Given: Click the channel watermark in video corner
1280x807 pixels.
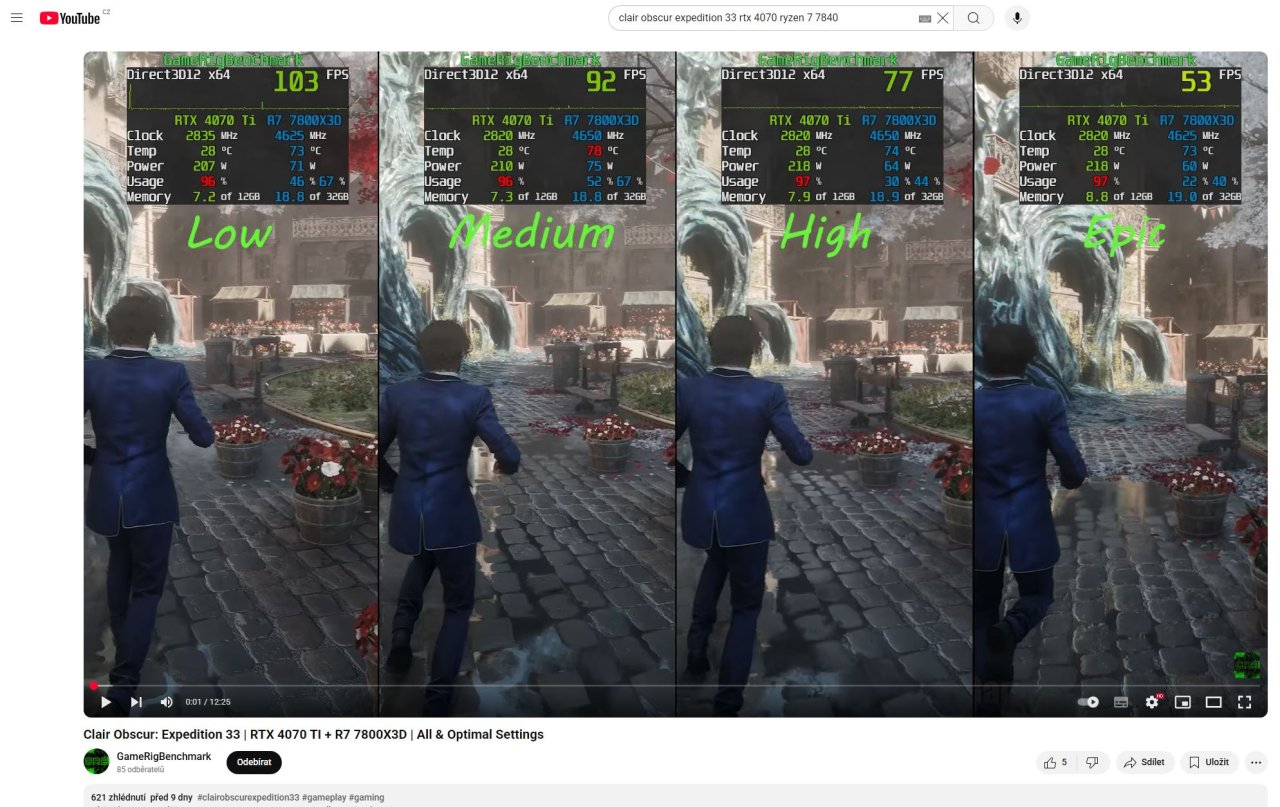Looking at the screenshot, I should click(1247, 664).
